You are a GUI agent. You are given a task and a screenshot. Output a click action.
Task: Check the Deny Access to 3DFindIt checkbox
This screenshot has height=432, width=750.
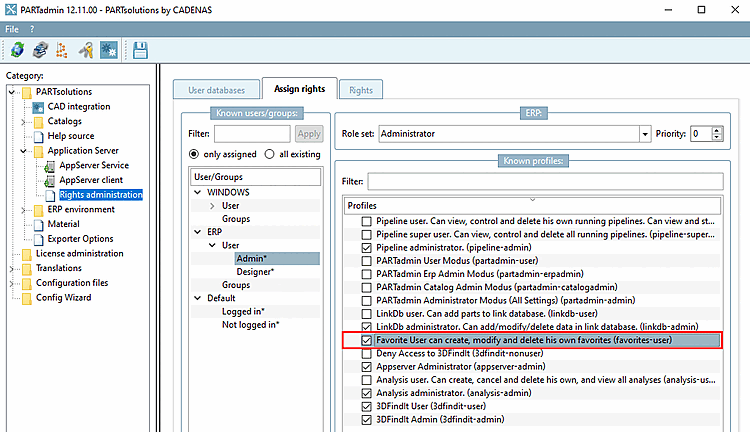(x=366, y=354)
